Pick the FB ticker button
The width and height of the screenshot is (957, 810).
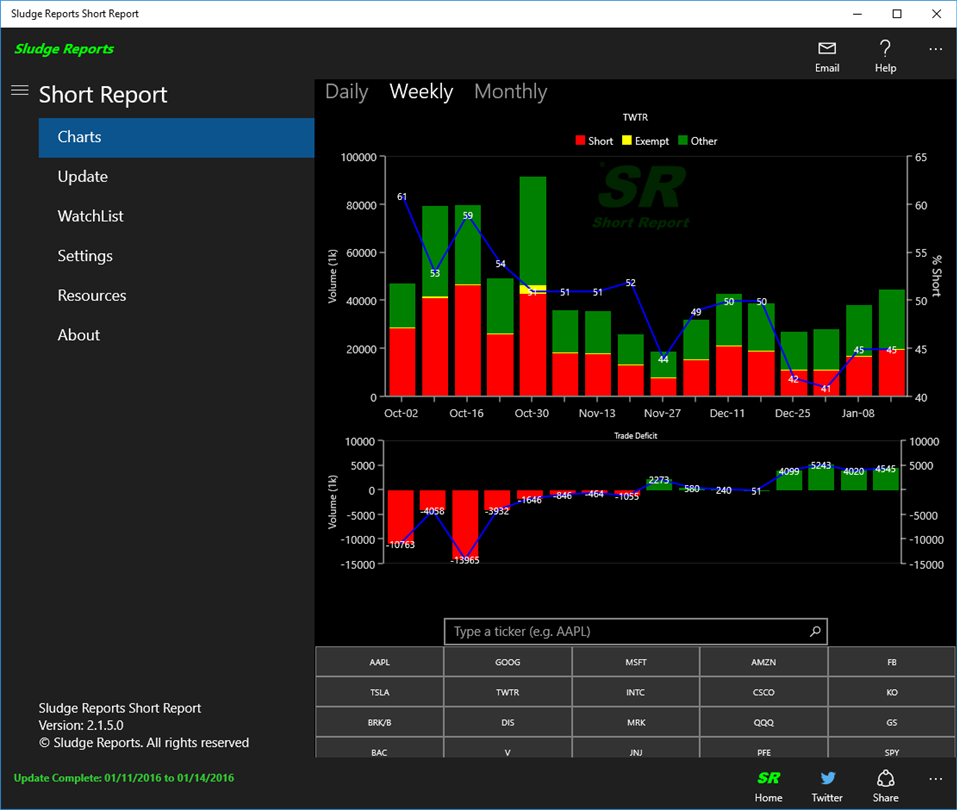point(892,662)
